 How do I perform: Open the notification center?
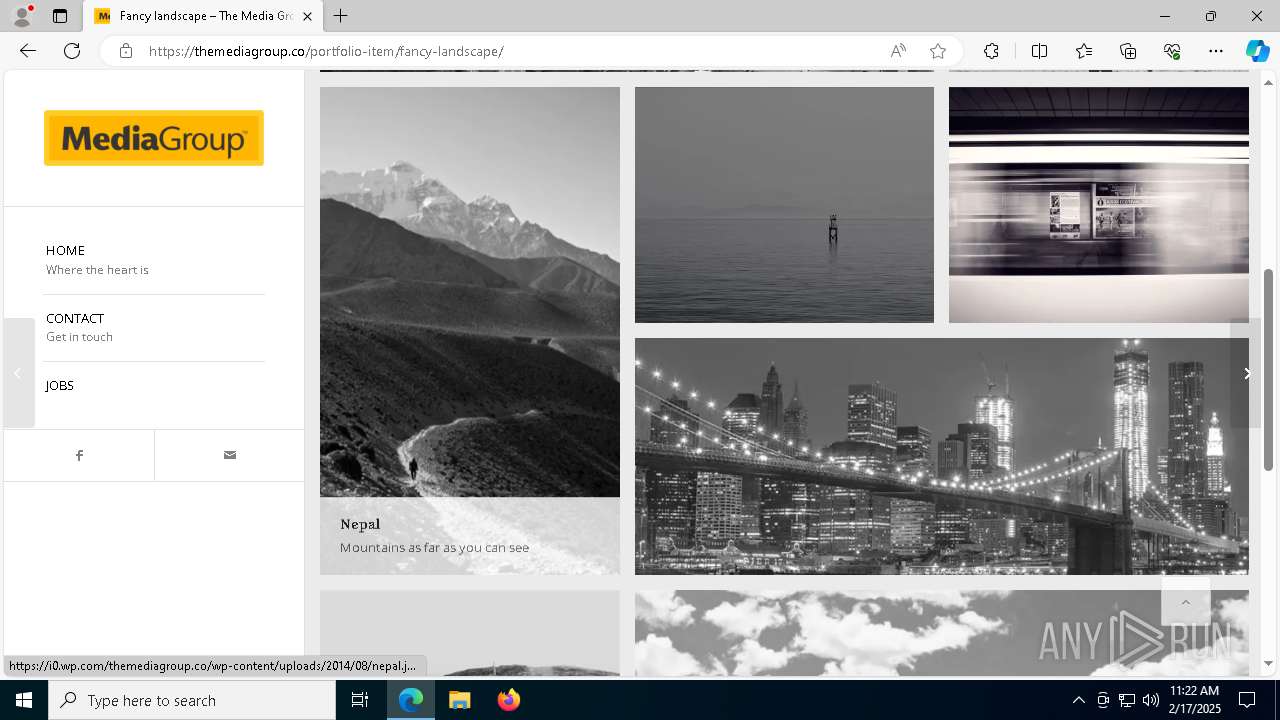(1247, 700)
